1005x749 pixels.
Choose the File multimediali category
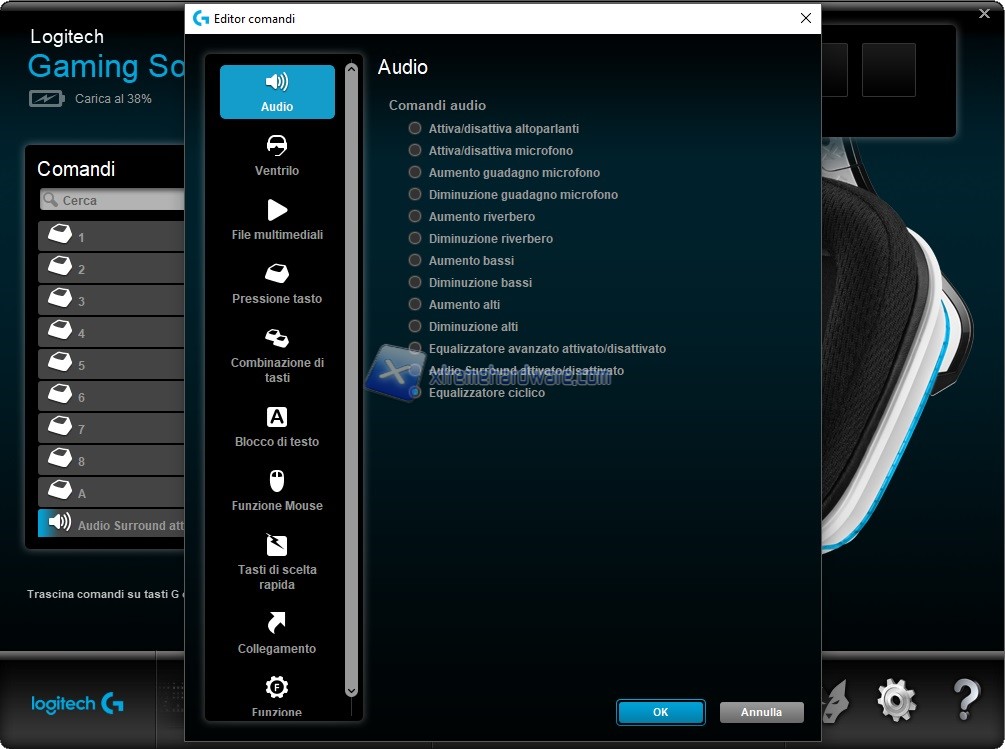click(x=277, y=219)
